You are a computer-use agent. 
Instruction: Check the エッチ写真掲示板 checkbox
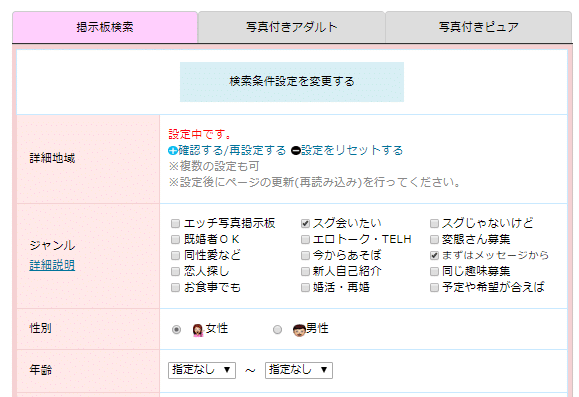pyautogui.click(x=175, y=223)
